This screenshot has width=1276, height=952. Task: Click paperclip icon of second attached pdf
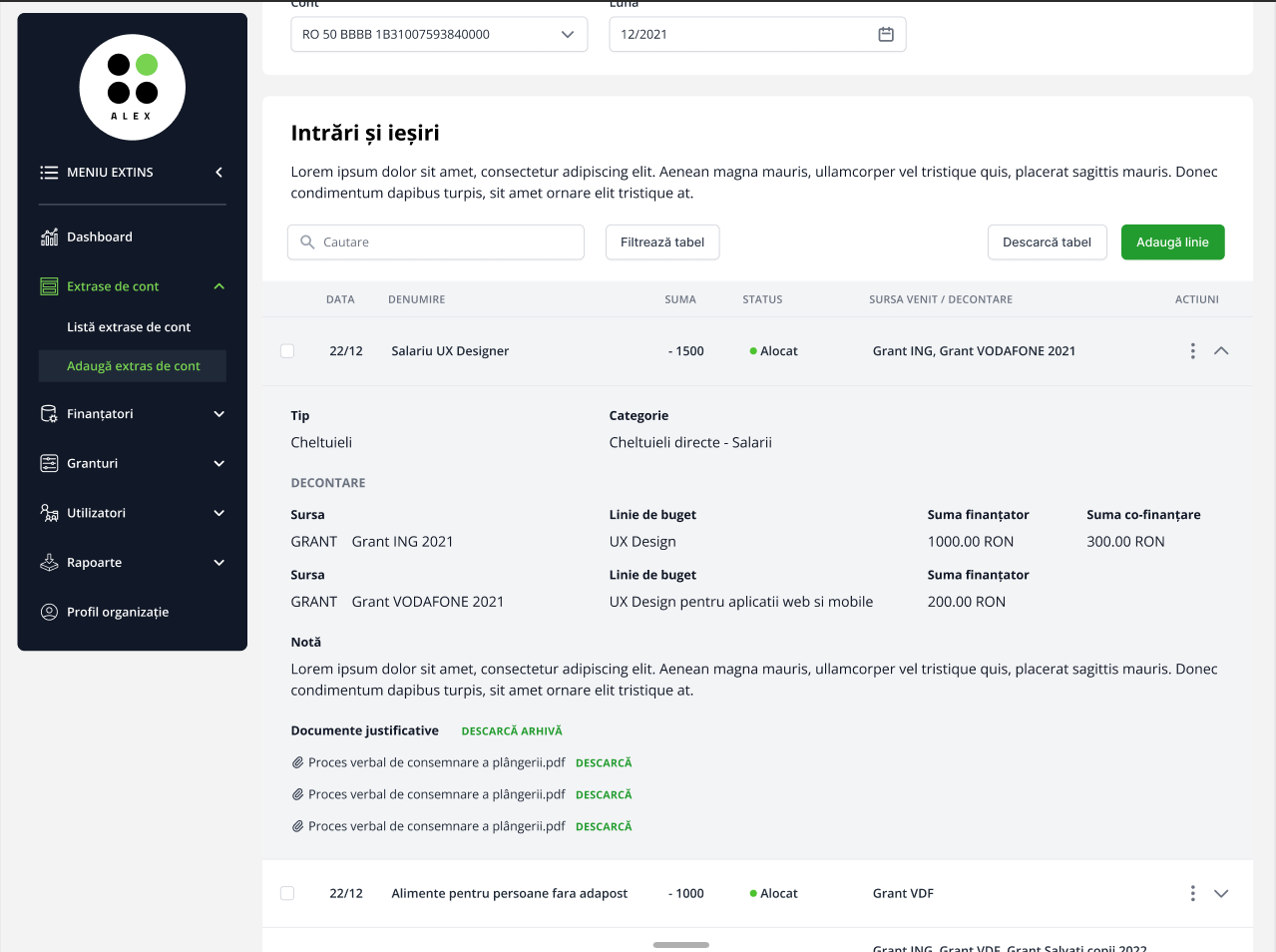click(x=297, y=794)
